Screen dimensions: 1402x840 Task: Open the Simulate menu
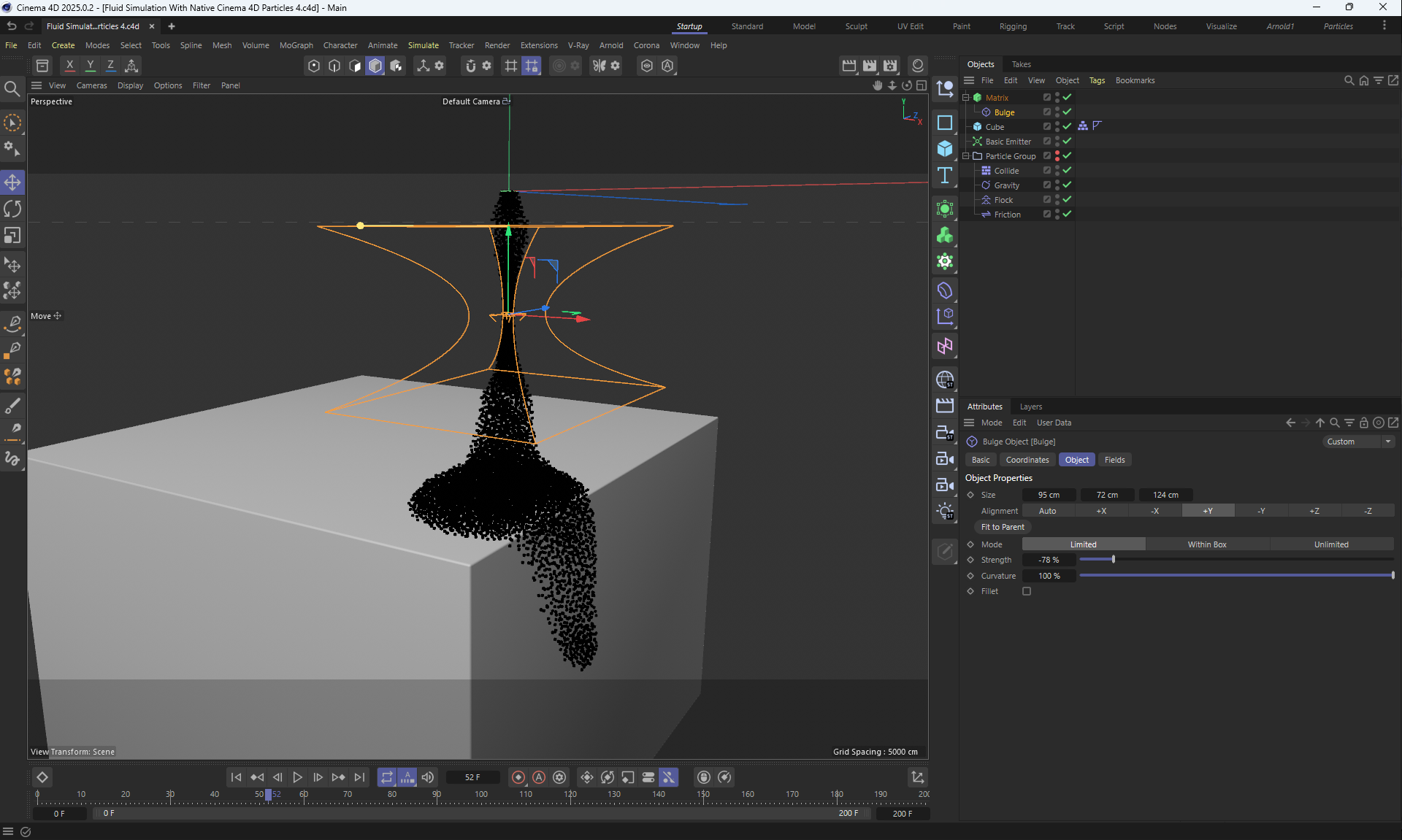tap(423, 45)
